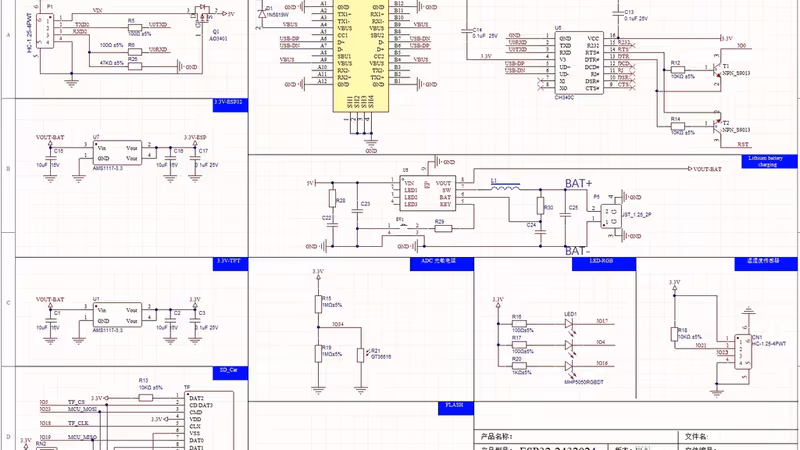
Task: Click the VOUT-BAT port in charging section
Action: [x=705, y=169]
